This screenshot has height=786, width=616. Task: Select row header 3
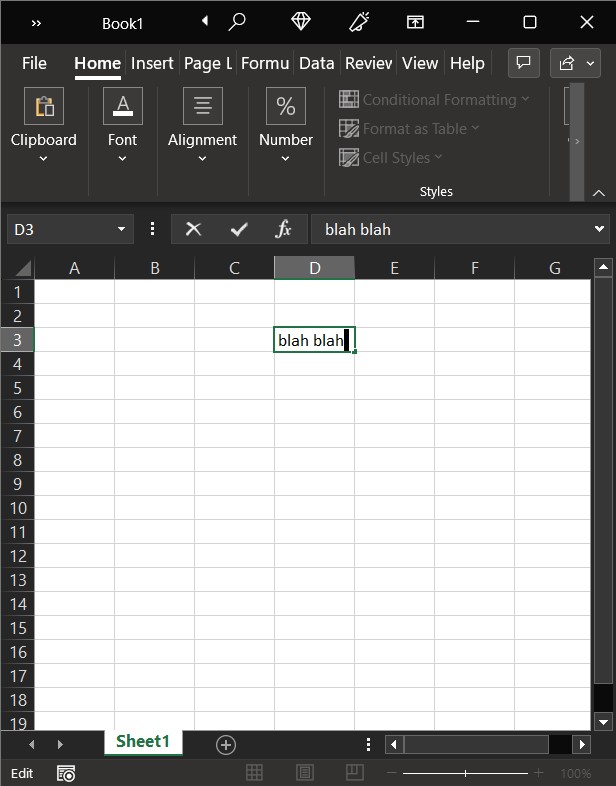(18, 340)
